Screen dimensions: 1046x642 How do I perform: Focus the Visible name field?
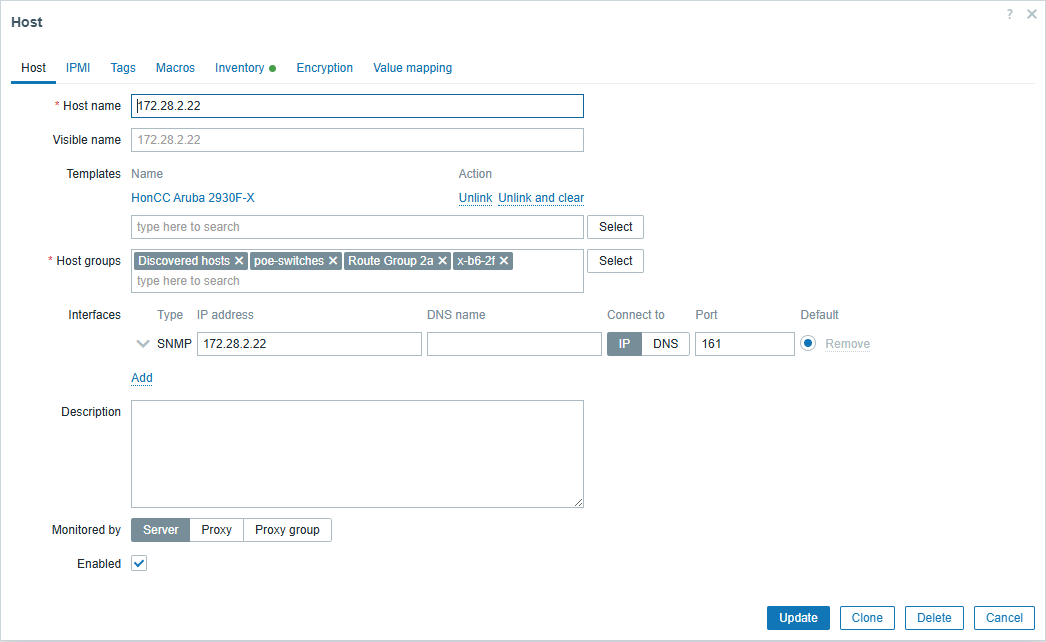pyautogui.click(x=358, y=140)
